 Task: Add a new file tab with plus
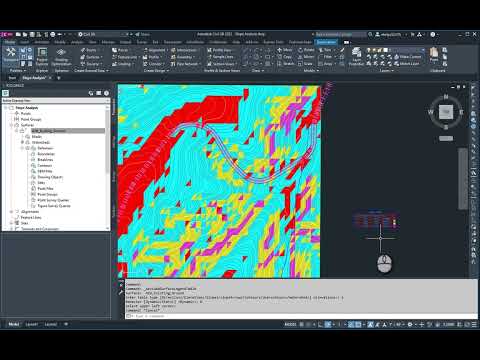click(x=59, y=78)
